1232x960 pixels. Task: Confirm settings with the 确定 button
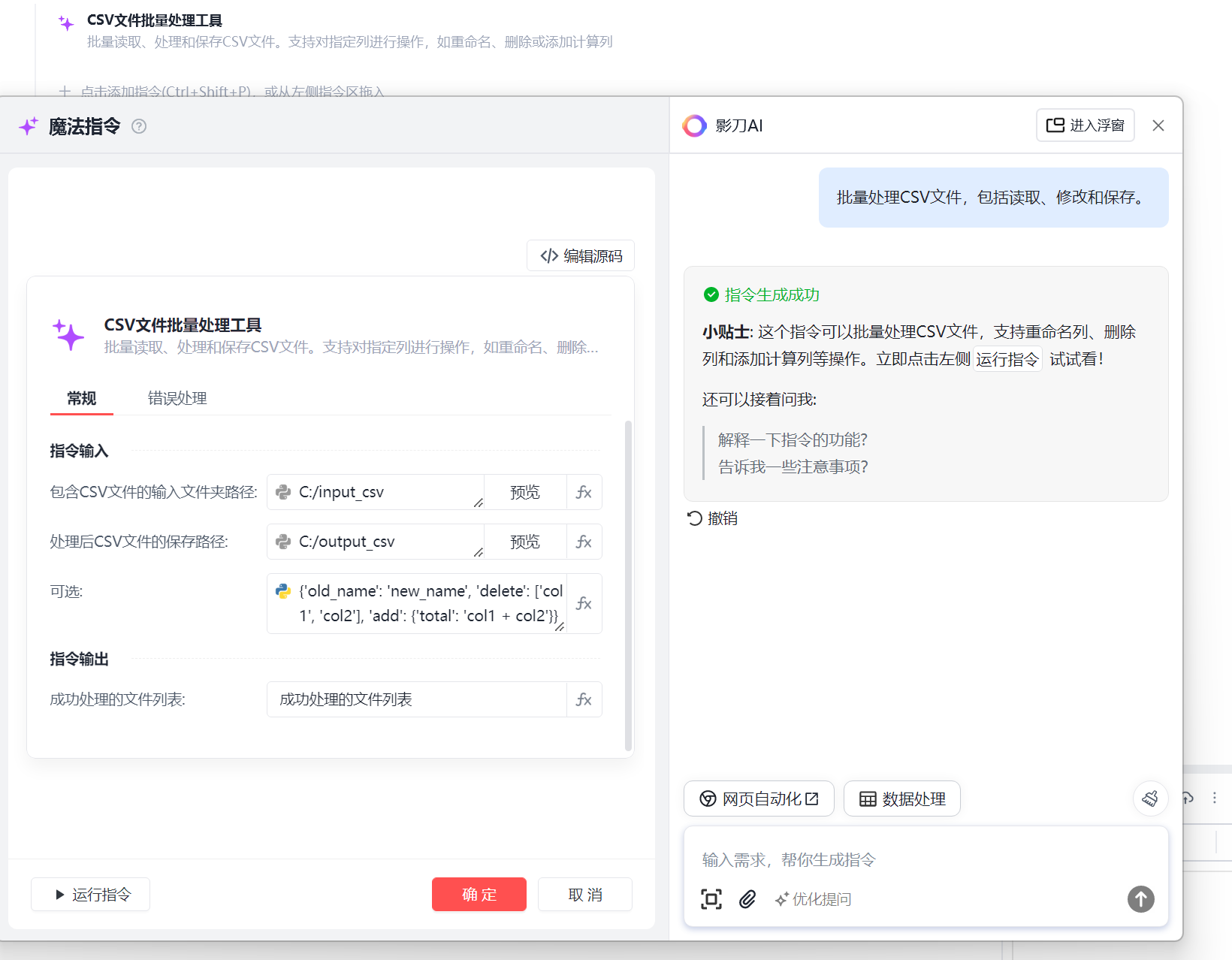tap(479, 894)
